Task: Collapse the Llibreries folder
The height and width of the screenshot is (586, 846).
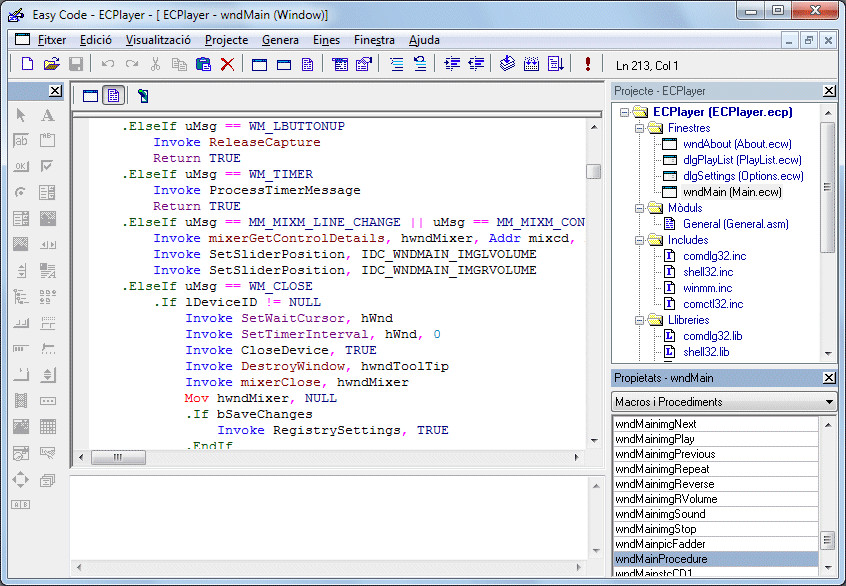Action: coord(639,321)
